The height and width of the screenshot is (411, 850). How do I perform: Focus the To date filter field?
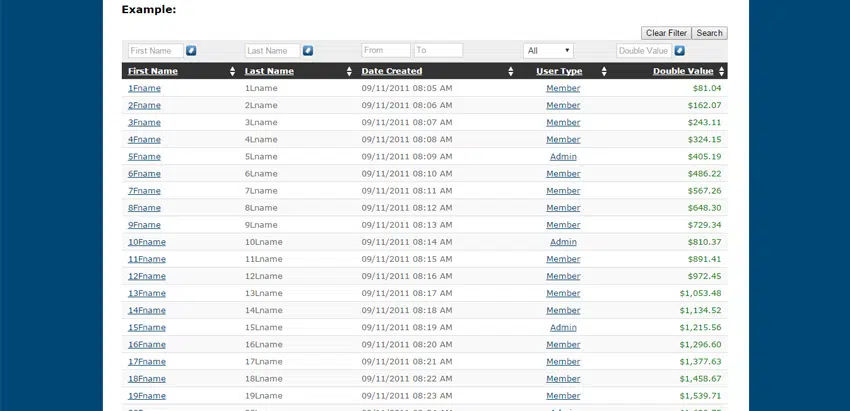tap(438, 50)
